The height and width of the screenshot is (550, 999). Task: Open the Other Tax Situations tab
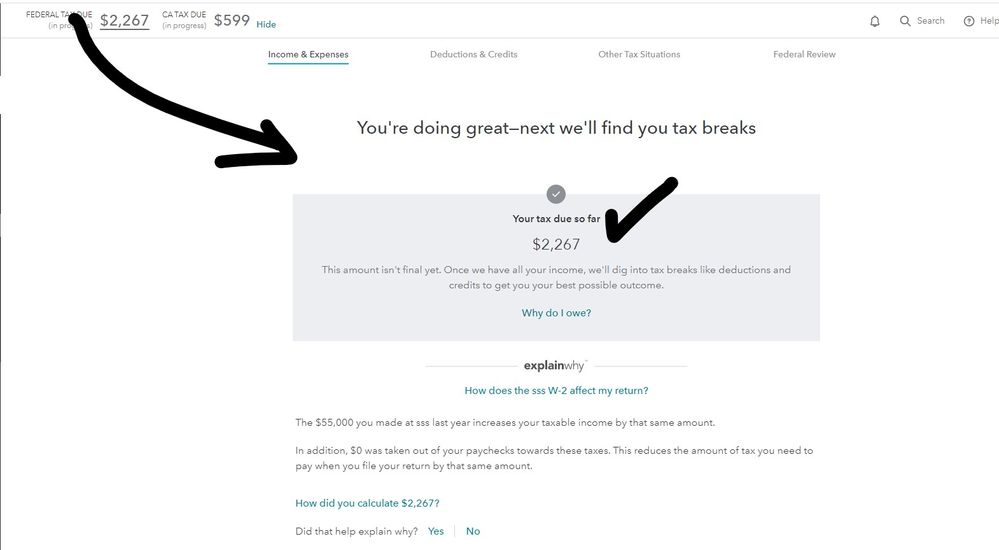tap(639, 54)
